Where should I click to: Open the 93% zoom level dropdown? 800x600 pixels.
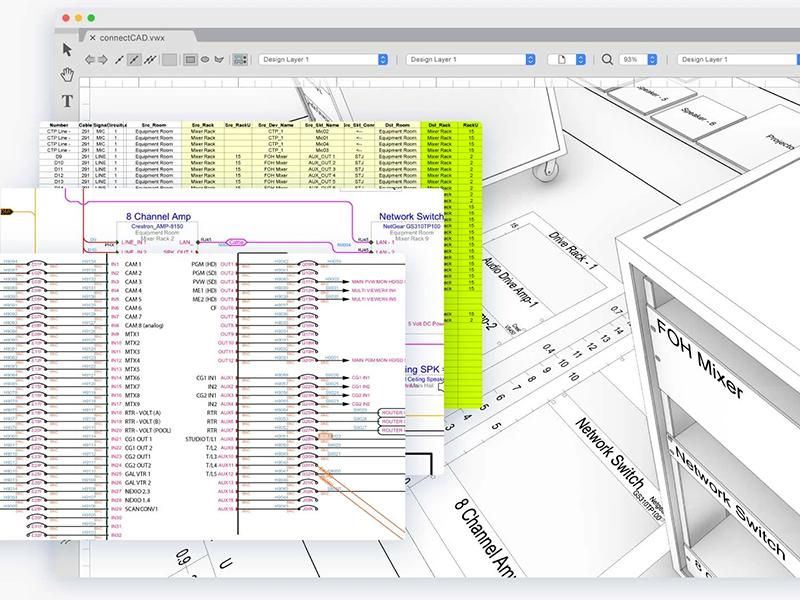(638, 60)
